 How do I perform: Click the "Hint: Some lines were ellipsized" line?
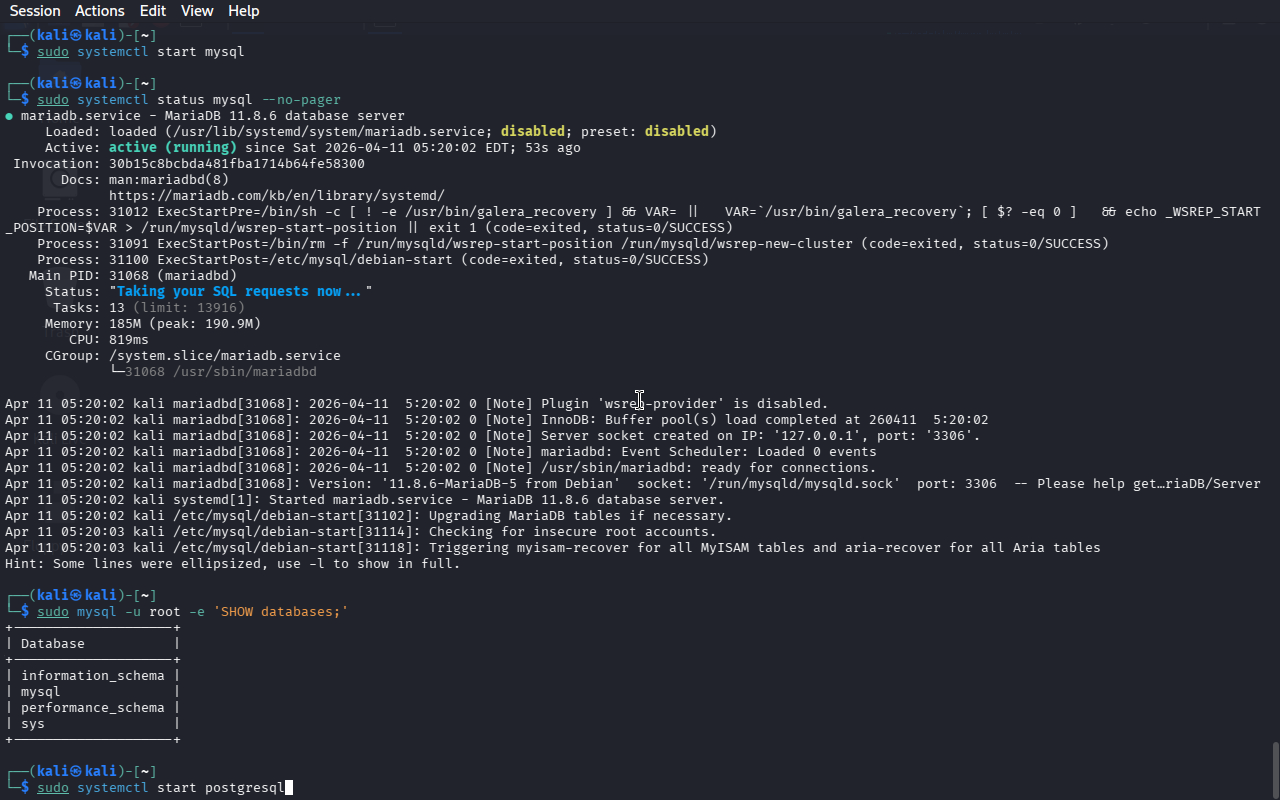pyautogui.click(x=232, y=564)
